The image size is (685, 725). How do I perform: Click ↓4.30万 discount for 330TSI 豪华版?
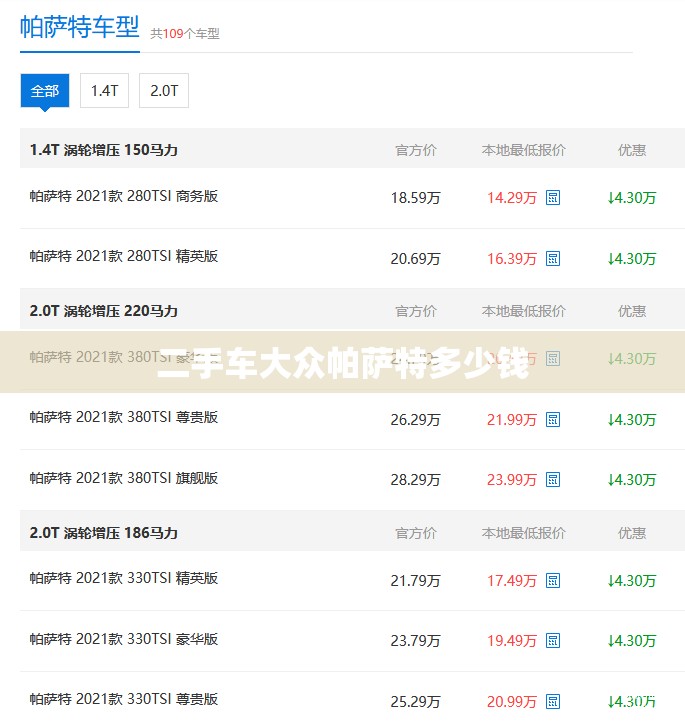coord(632,640)
